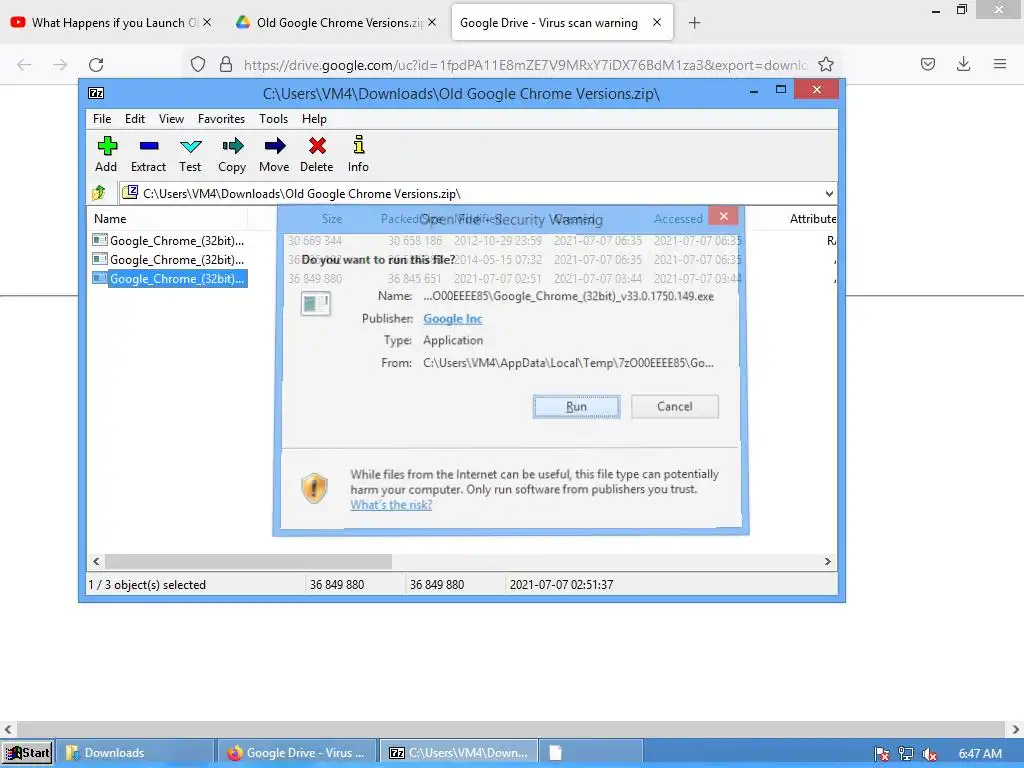1024x768 pixels.
Task: Switch to Google Drive Firefox taskbar button
Action: (x=298, y=753)
